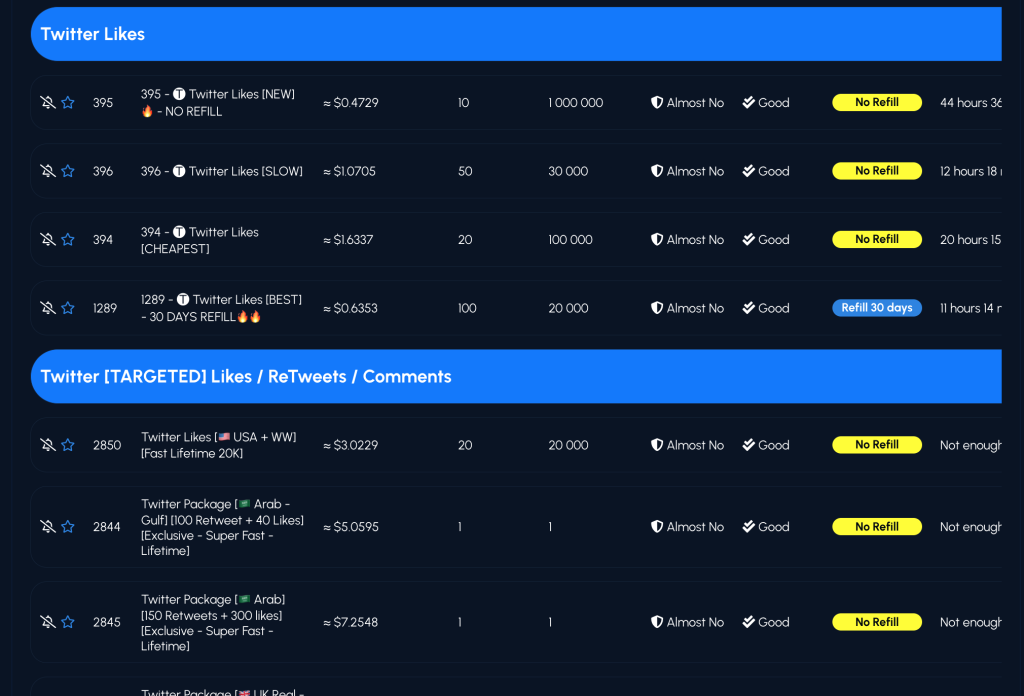
Task: Select Twitter Likes category header
Action: (516, 34)
